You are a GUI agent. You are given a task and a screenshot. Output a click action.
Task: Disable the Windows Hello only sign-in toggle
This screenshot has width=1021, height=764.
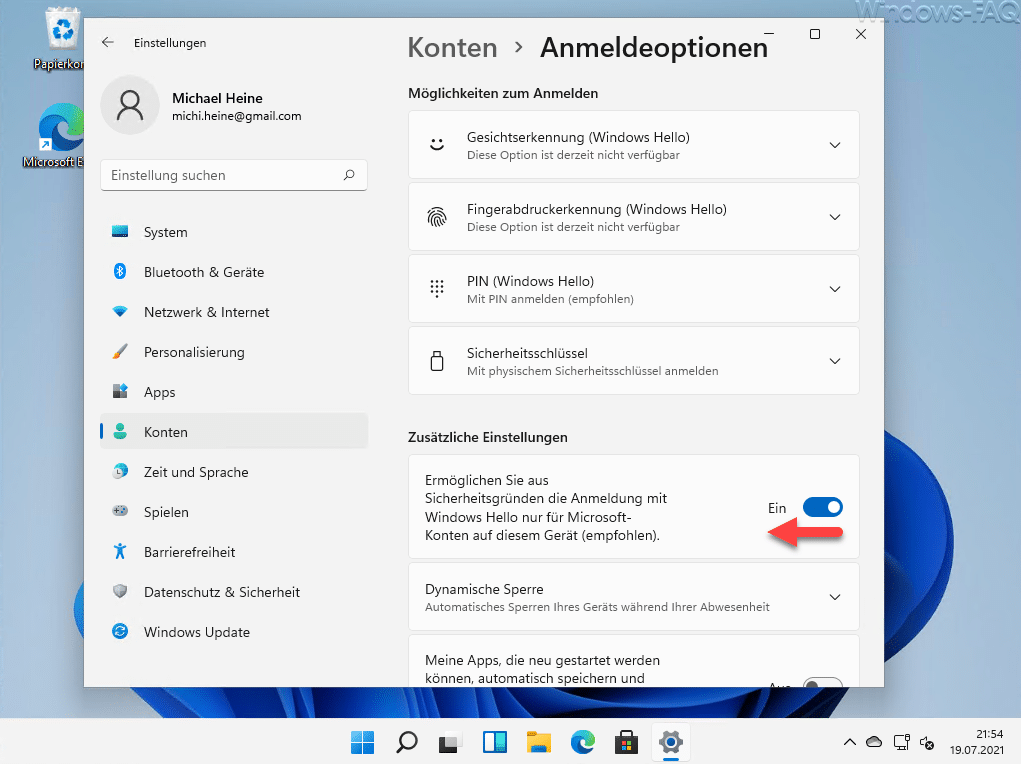[x=822, y=507]
